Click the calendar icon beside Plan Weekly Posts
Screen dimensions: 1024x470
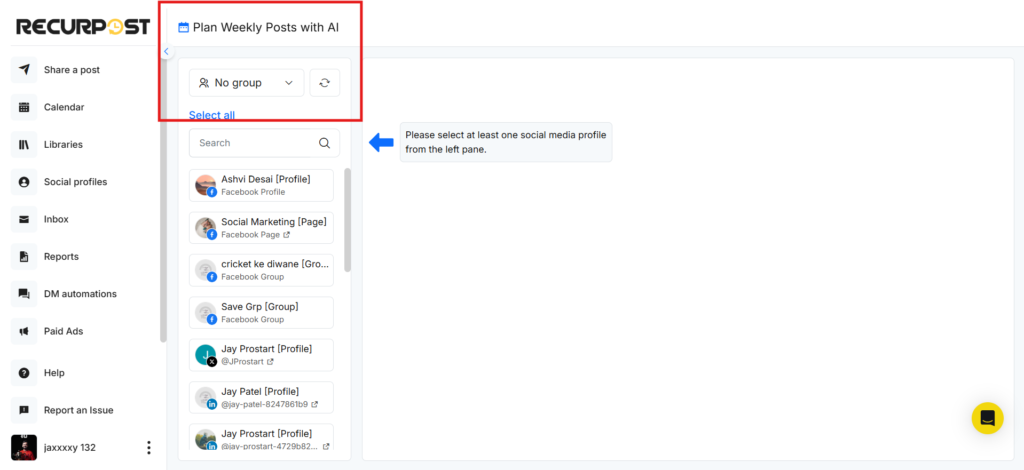tap(184, 27)
